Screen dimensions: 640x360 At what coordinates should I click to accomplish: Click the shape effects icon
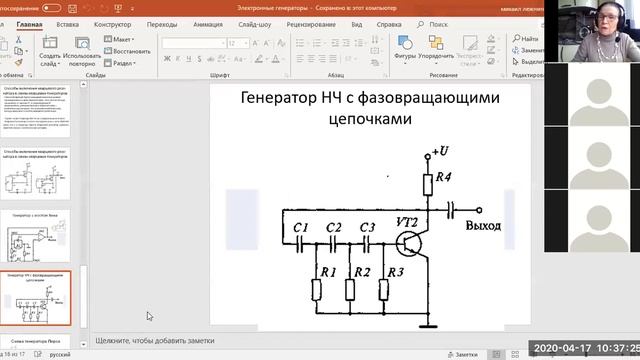point(491,62)
